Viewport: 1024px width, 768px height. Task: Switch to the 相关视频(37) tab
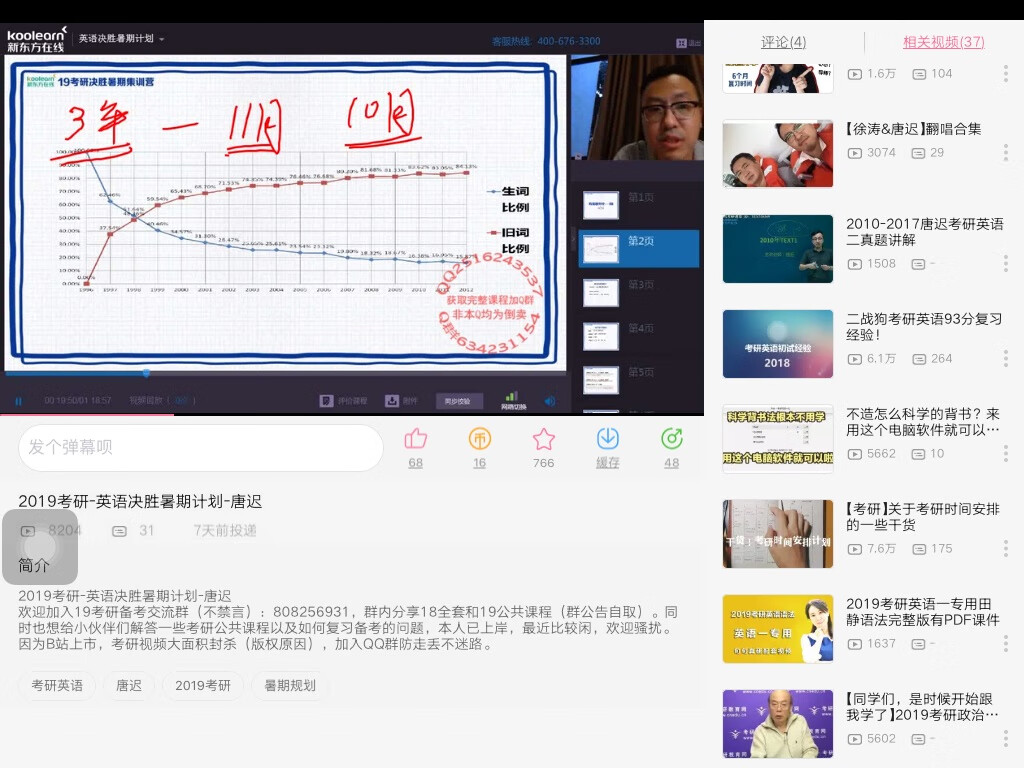pos(944,42)
